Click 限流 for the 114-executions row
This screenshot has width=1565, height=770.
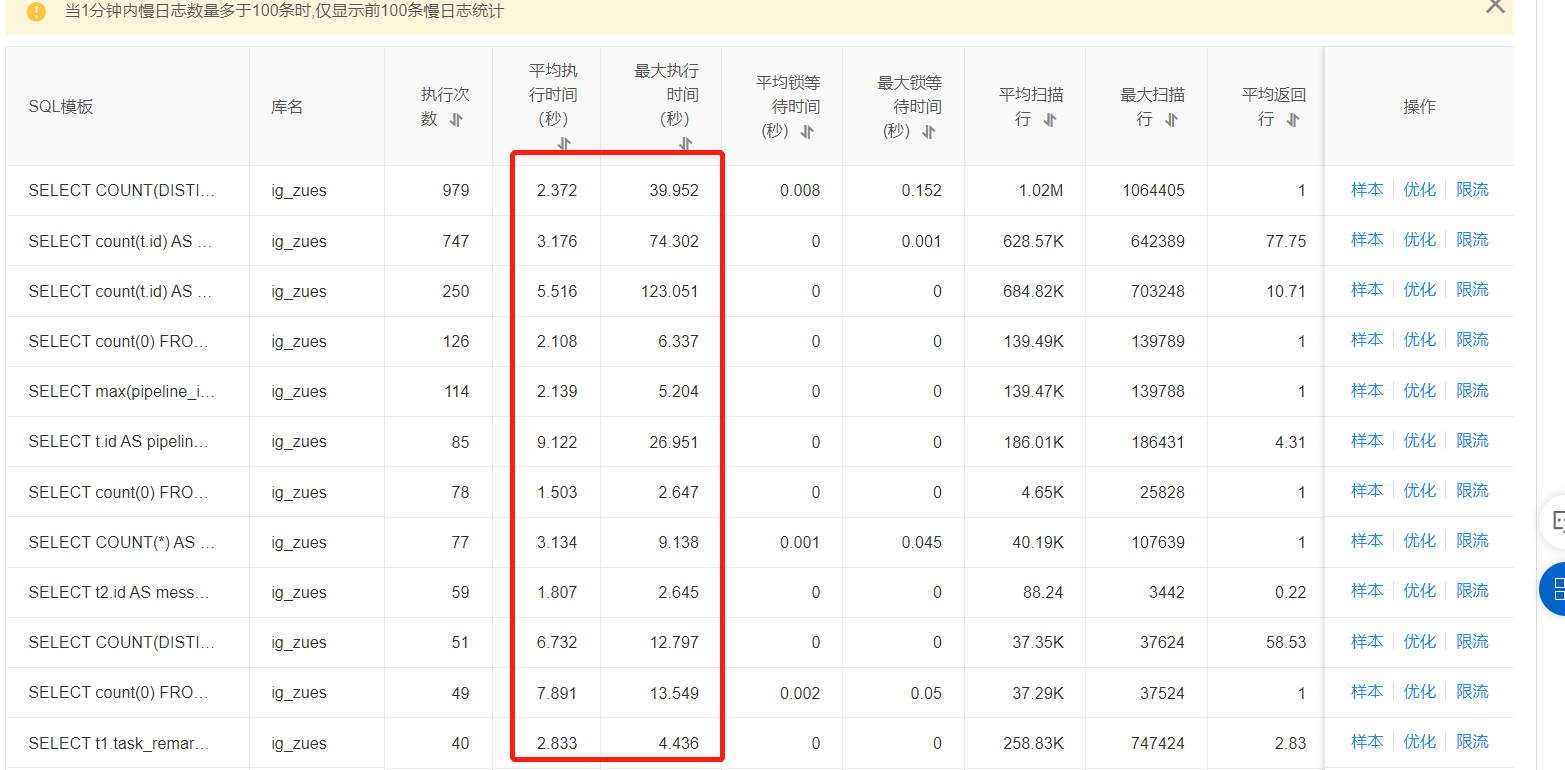tap(1472, 391)
